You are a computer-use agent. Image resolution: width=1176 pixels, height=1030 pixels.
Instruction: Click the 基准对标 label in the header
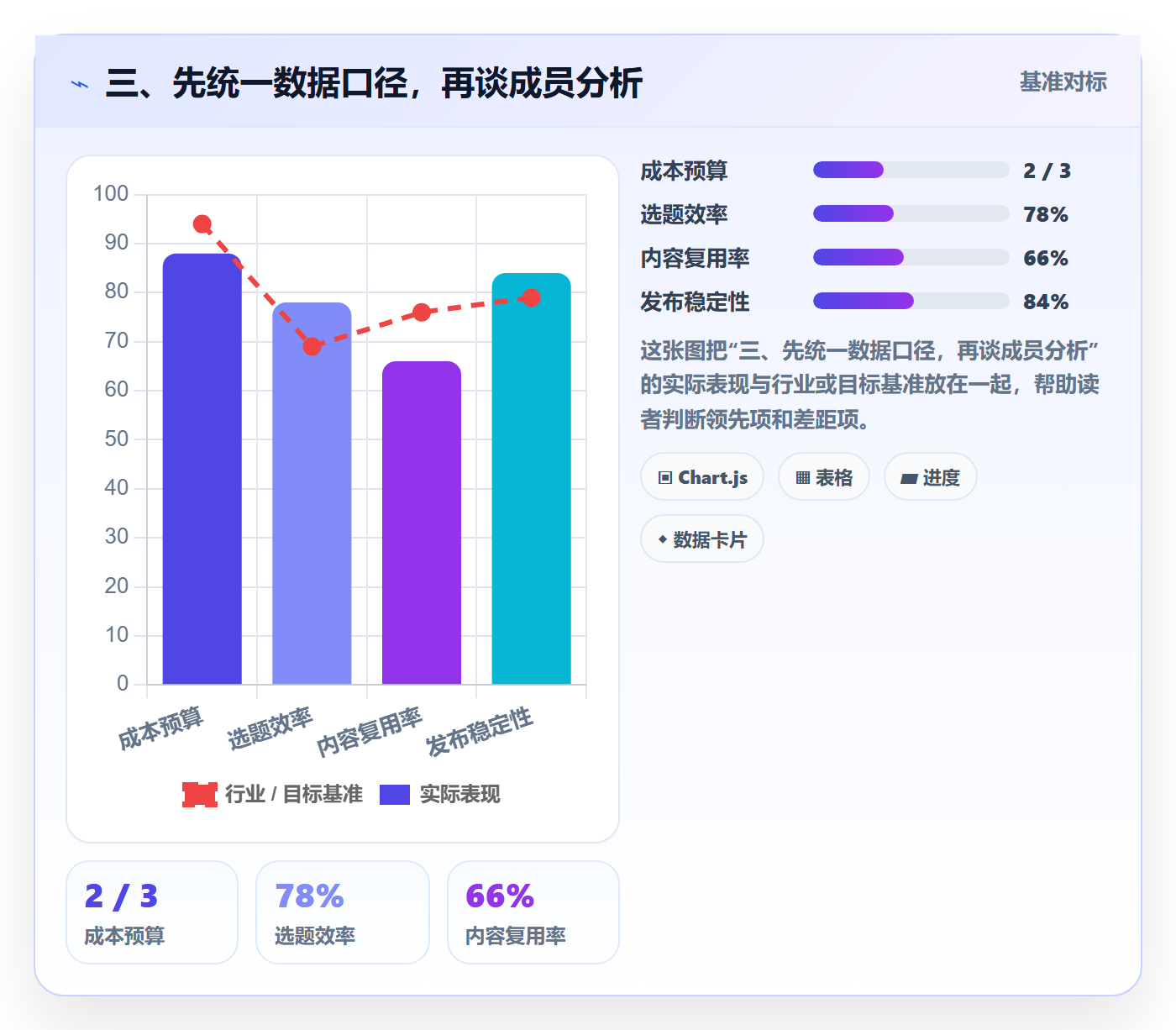(x=1063, y=82)
